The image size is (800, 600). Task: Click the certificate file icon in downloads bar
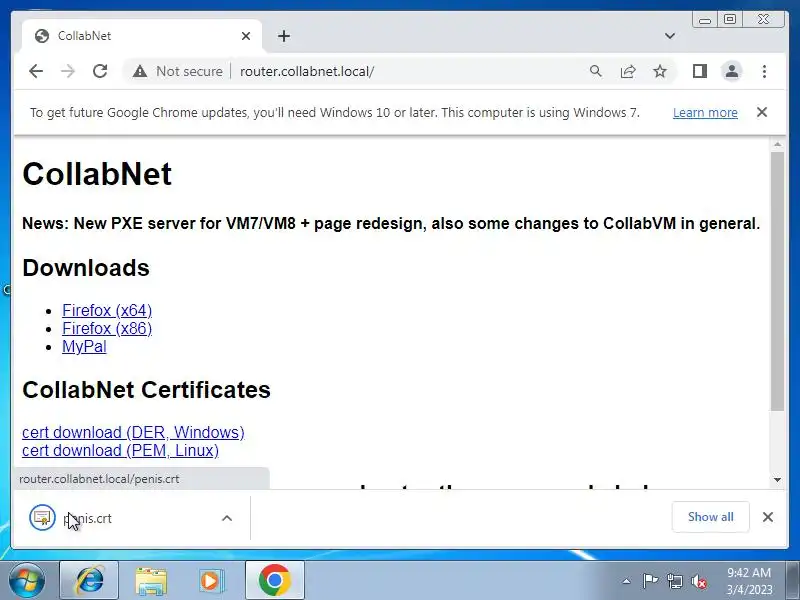click(42, 518)
